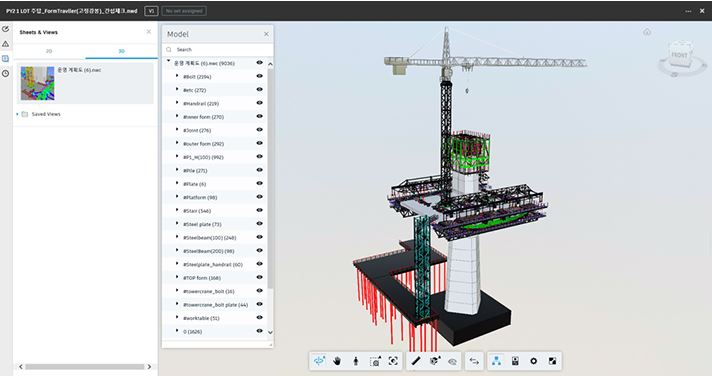Open the Properties panel icon

coord(515,361)
